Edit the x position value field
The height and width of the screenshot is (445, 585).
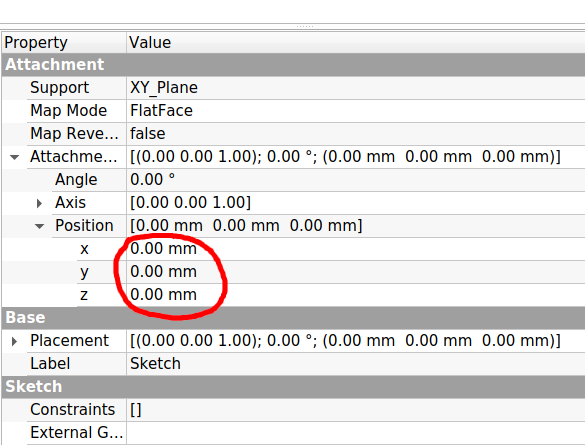tap(356, 249)
